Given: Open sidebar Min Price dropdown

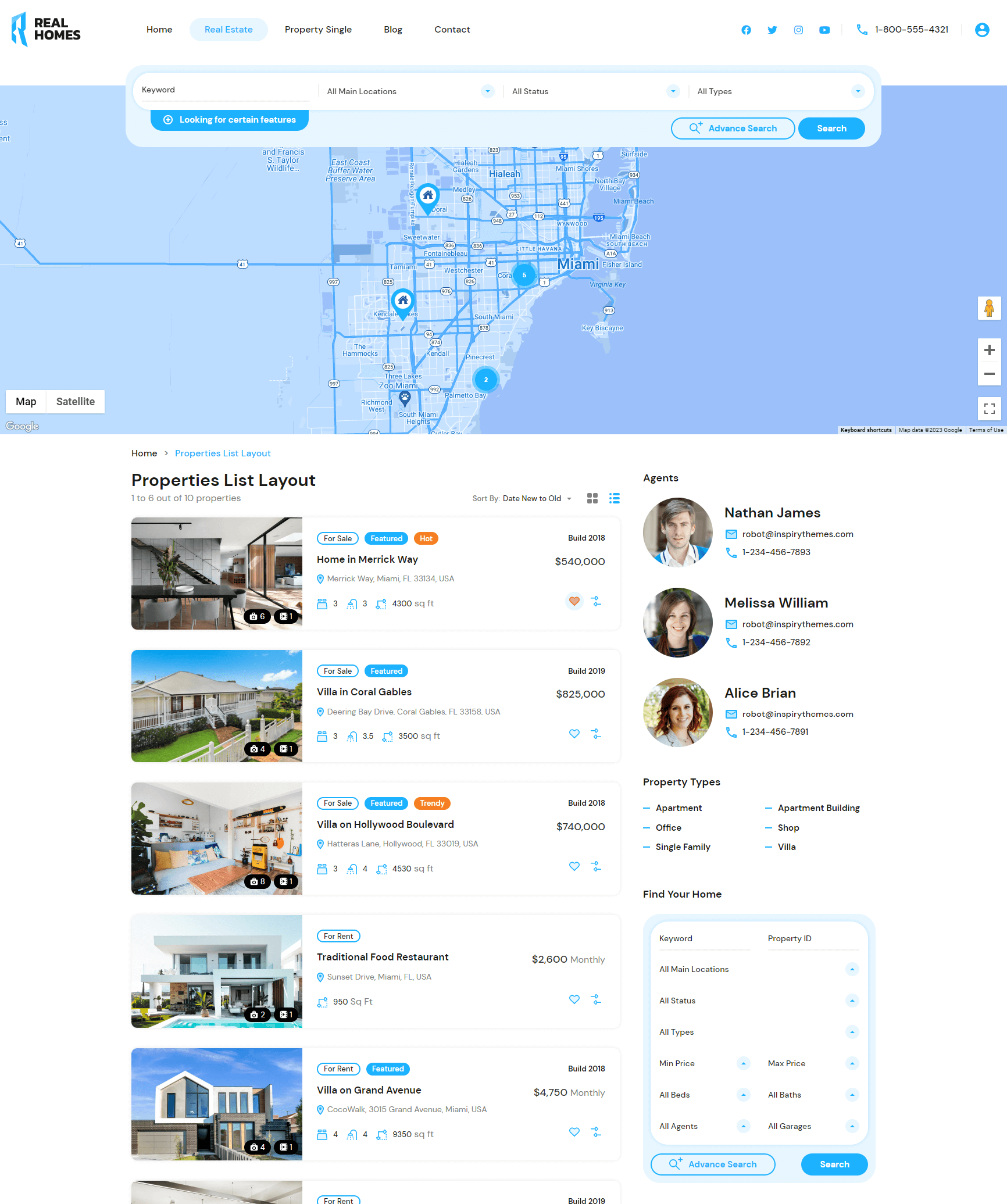Looking at the screenshot, I should 705,1063.
